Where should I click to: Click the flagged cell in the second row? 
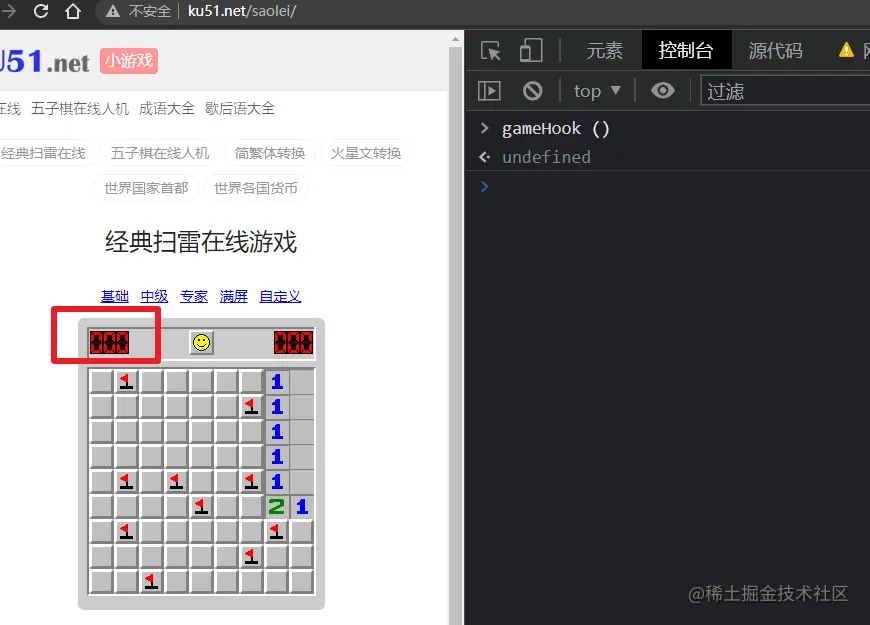[x=251, y=406]
